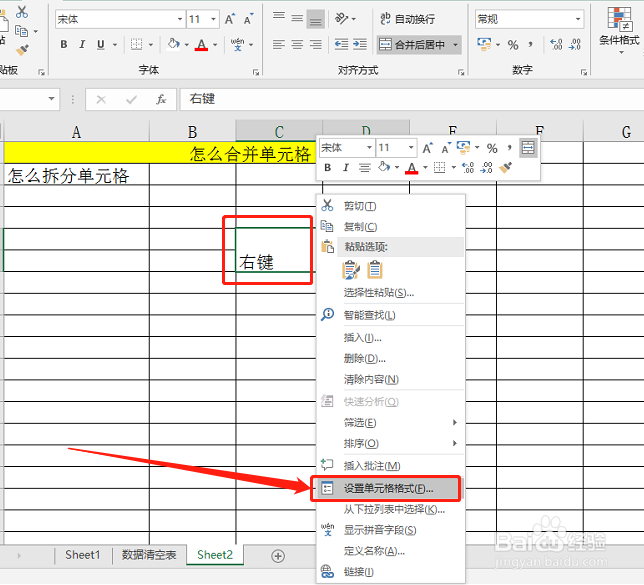Click the ribbon Accounting Number Format icon
The width and height of the screenshot is (644, 585).
tap(484, 44)
